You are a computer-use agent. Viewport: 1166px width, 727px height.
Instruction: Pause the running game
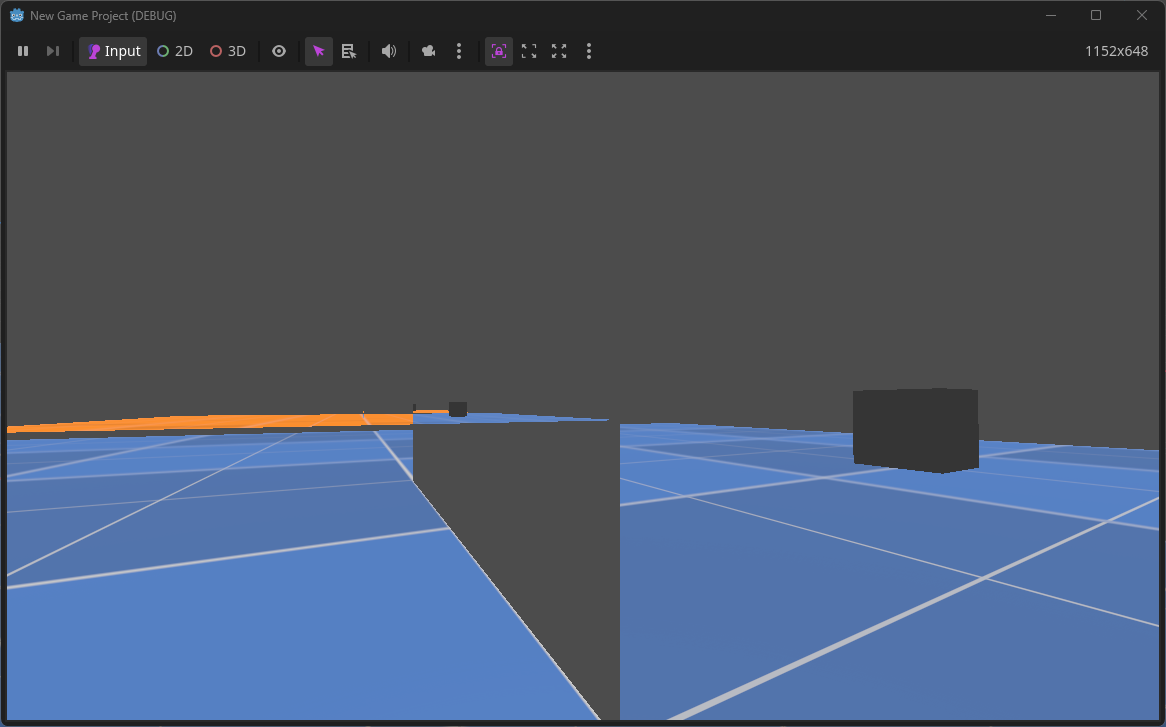click(23, 51)
